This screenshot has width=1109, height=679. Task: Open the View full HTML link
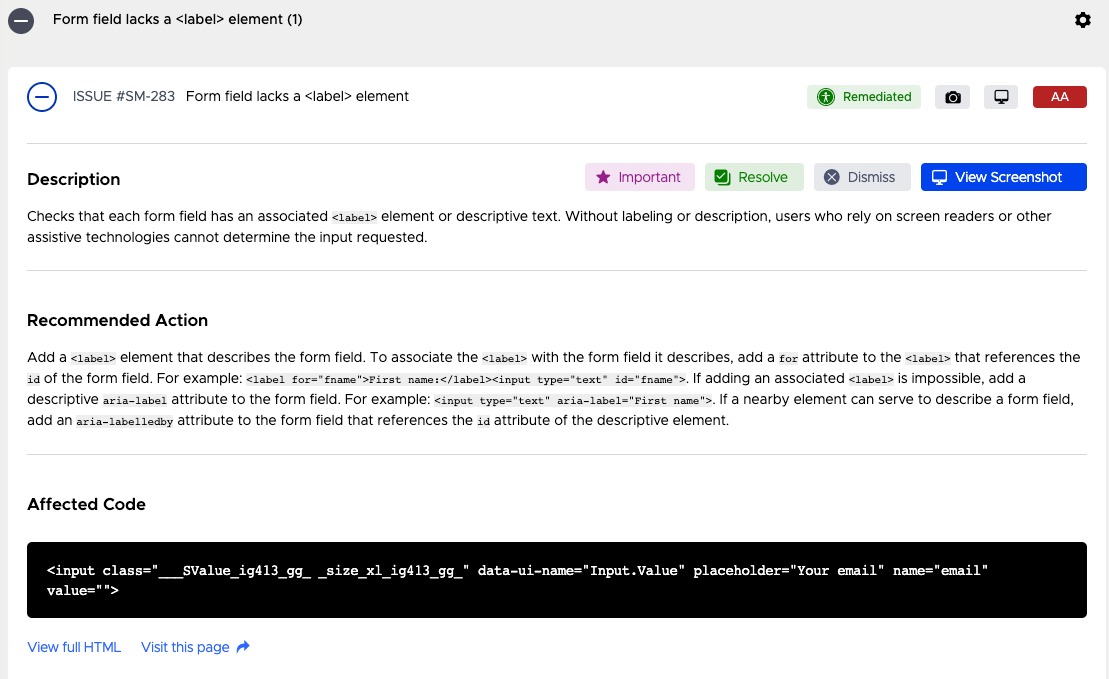point(74,647)
